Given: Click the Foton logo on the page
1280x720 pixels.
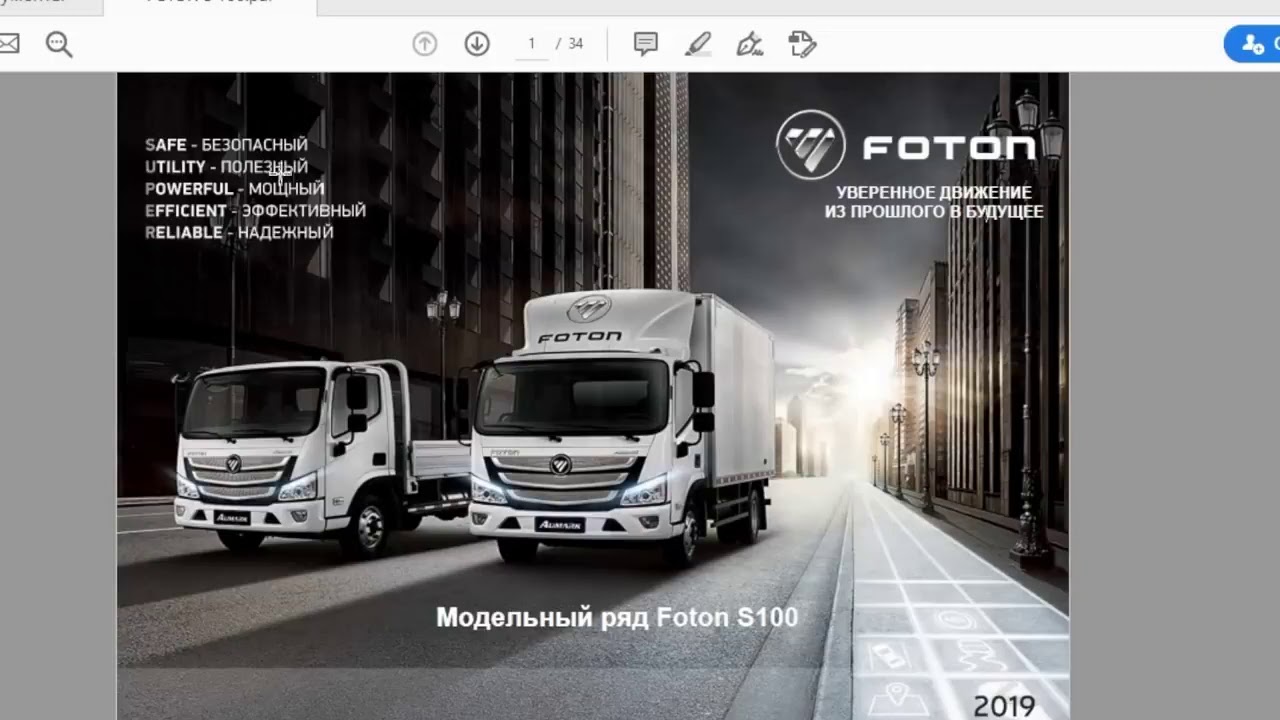Looking at the screenshot, I should coord(906,146).
